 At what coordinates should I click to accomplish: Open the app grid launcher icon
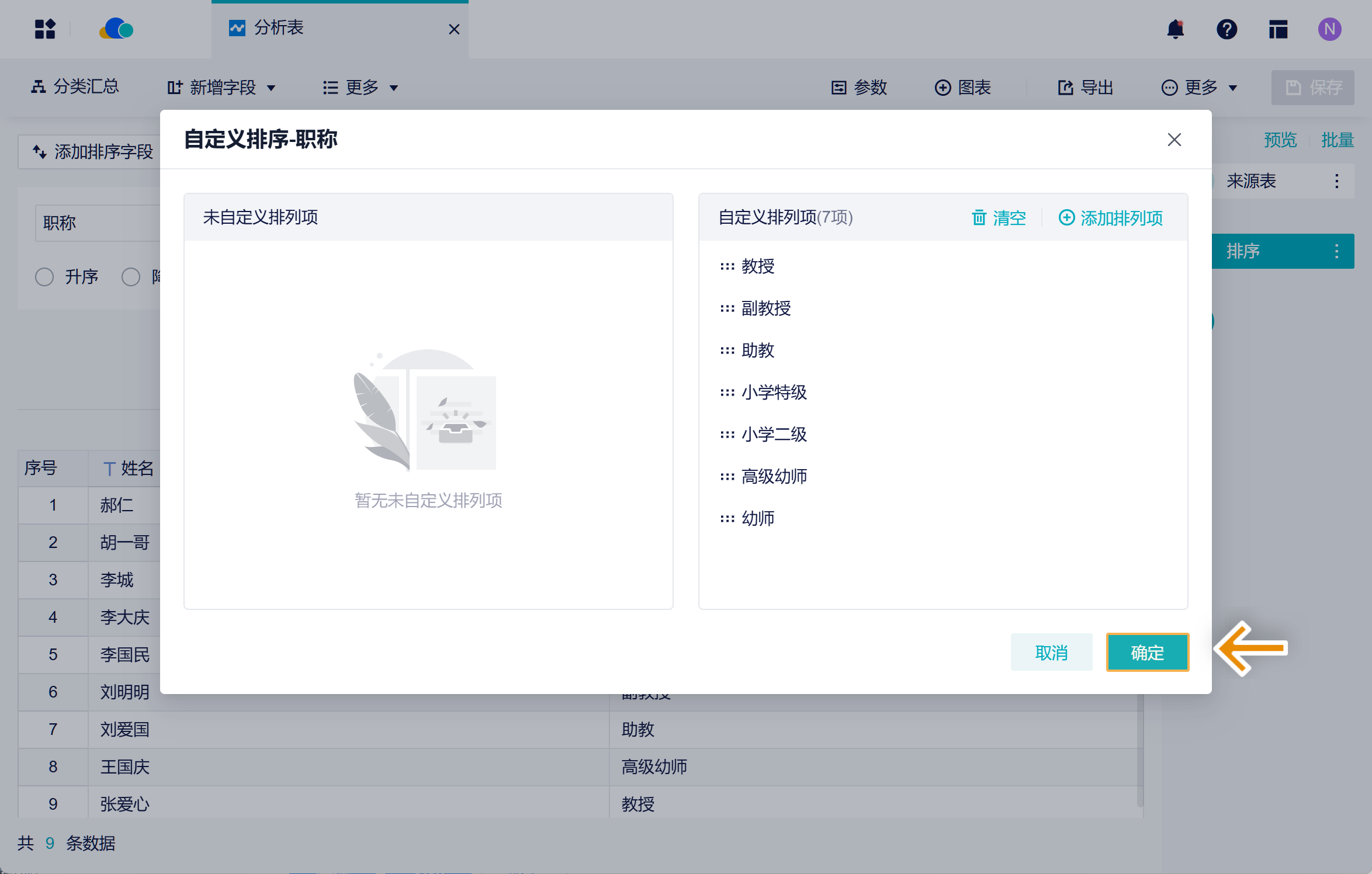(45, 29)
